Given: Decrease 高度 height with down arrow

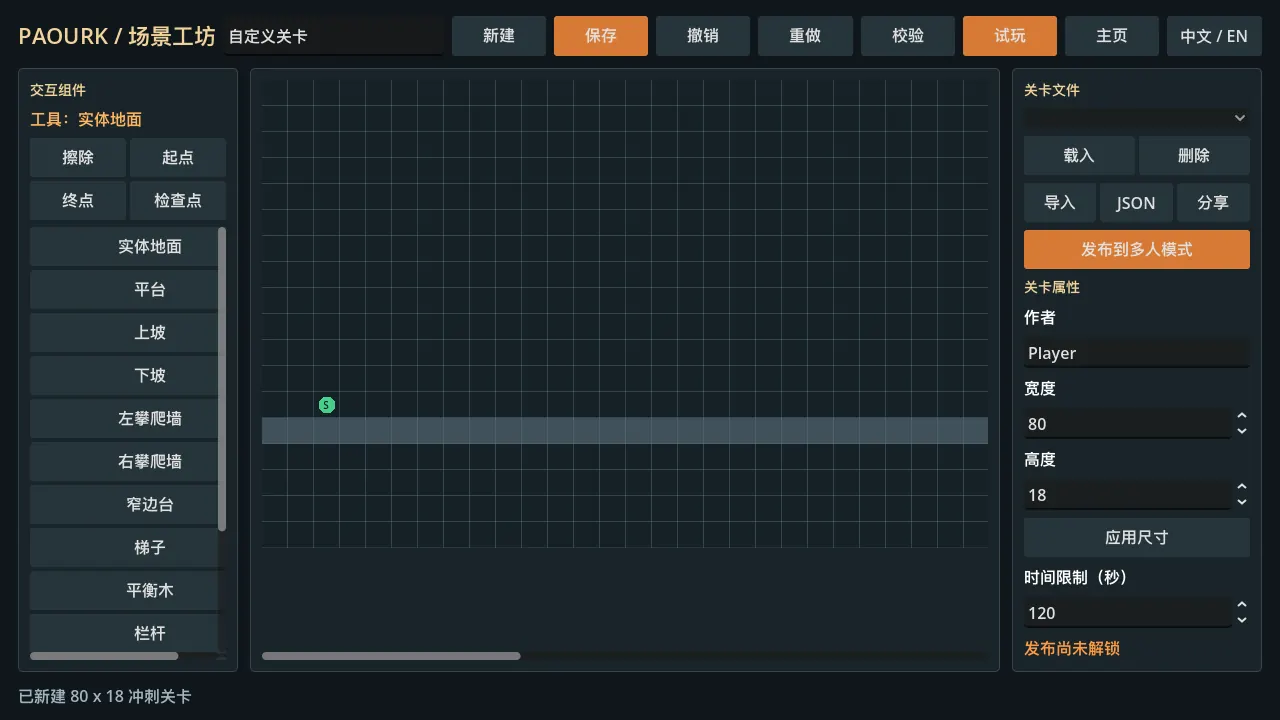Looking at the screenshot, I should tap(1242, 502).
